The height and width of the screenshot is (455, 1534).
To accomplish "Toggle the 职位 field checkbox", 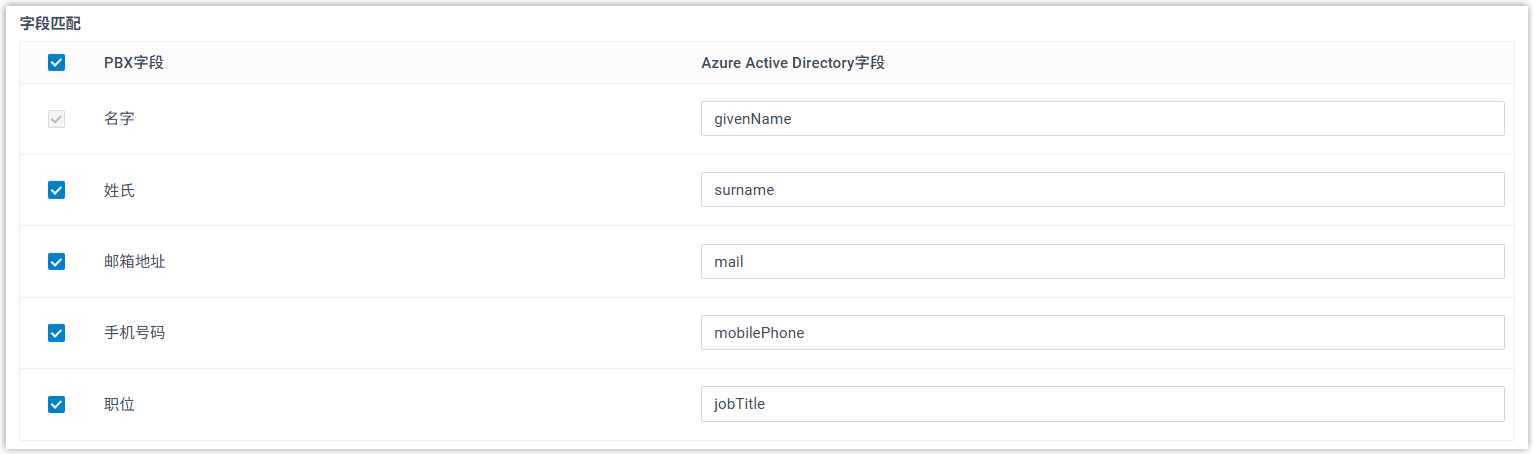I will [57, 405].
